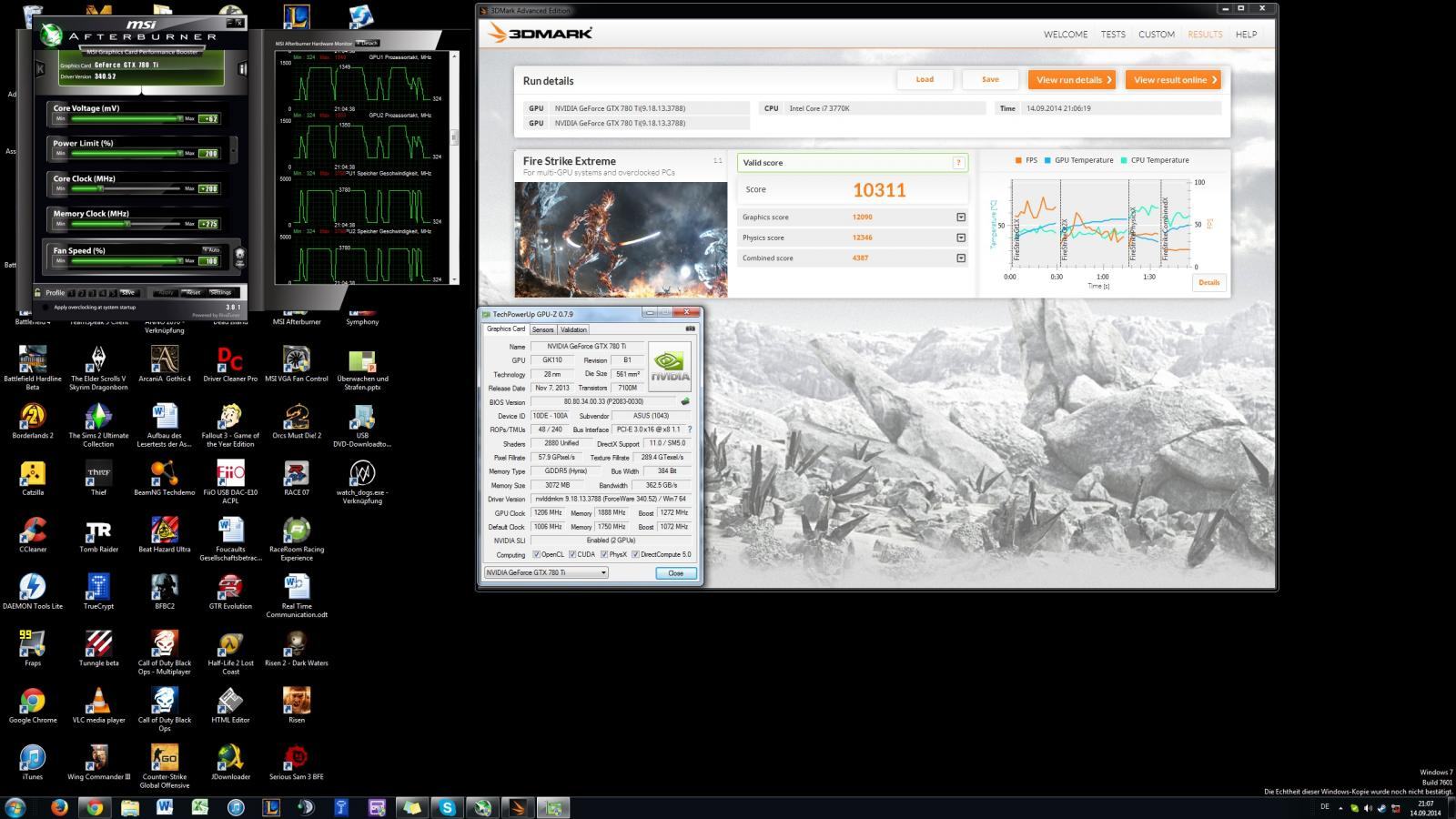Click View result online button

tap(1173, 80)
